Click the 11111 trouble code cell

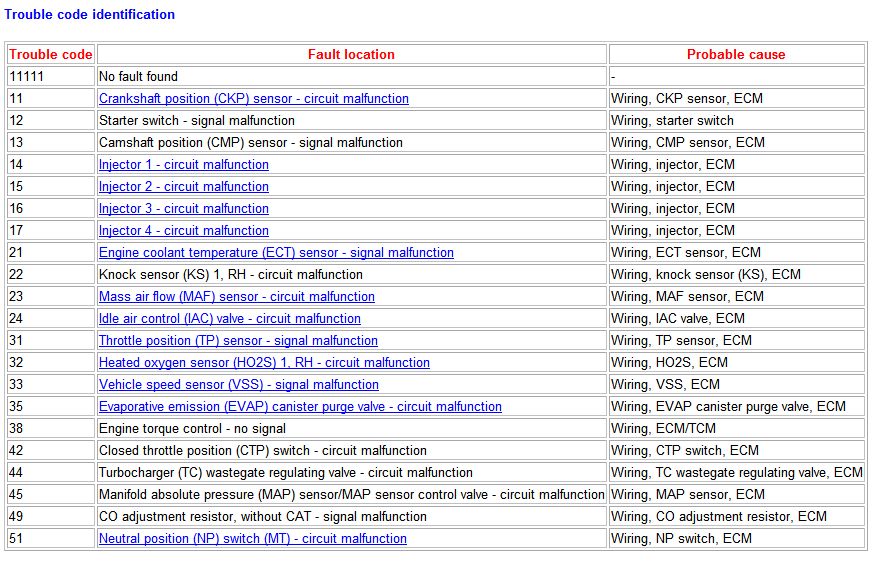pos(26,77)
